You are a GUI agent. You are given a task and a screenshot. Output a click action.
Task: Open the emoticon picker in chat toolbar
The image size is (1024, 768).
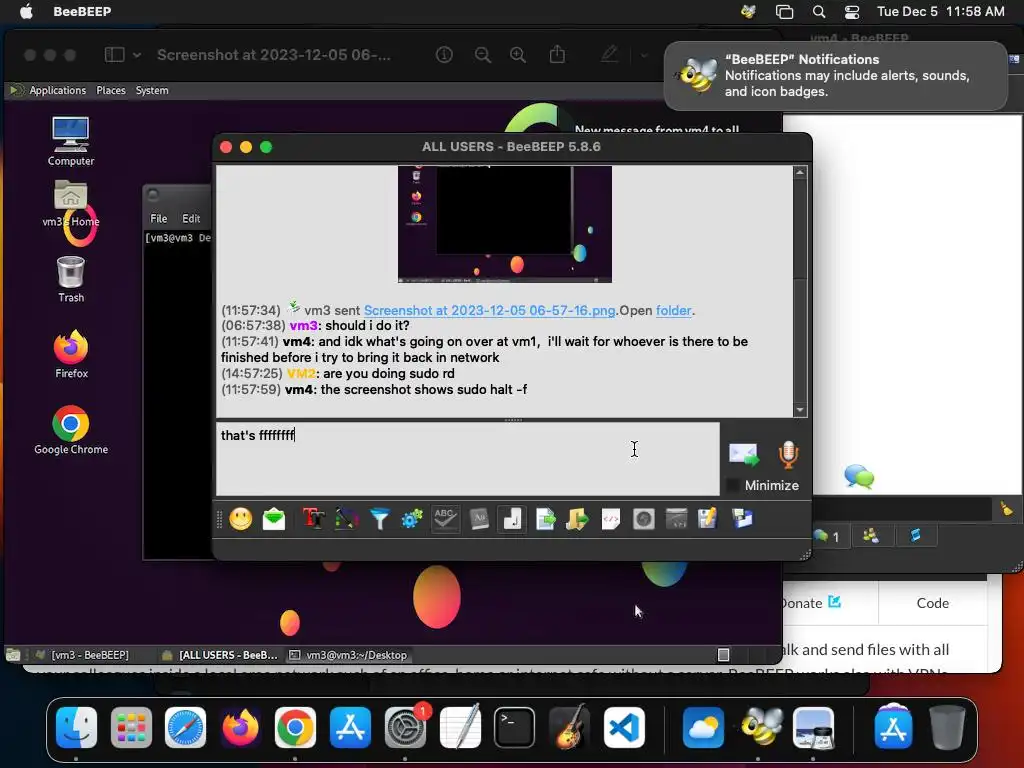point(240,519)
